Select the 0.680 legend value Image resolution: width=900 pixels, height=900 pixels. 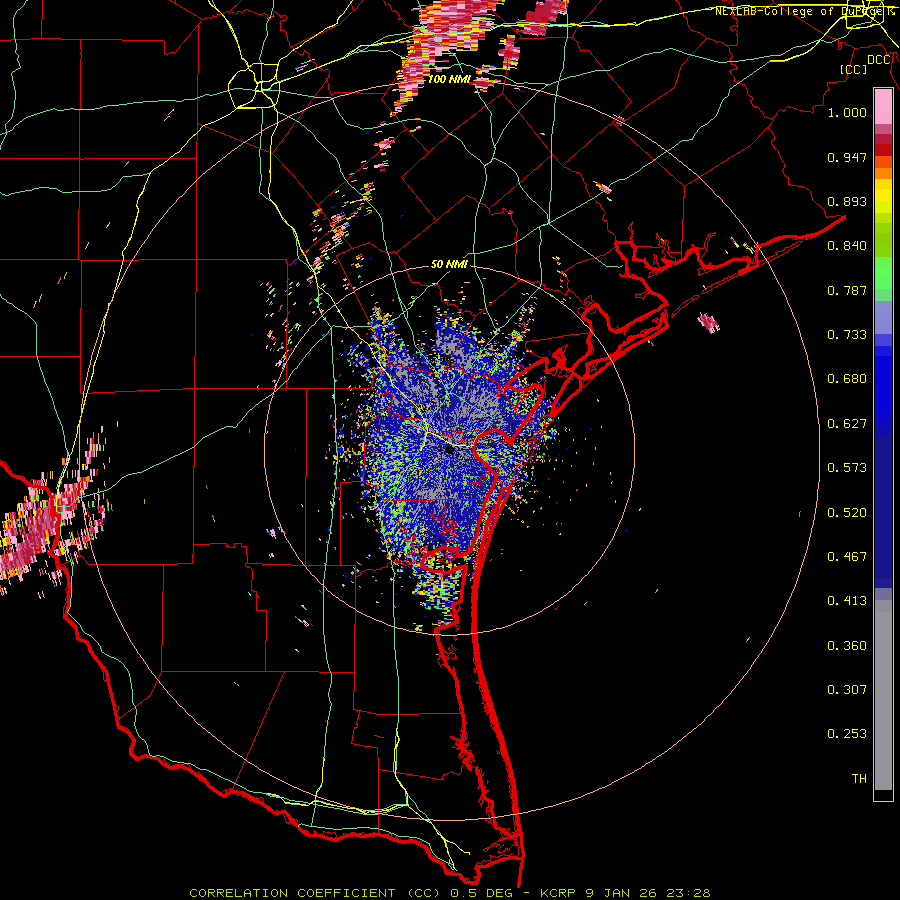(847, 379)
